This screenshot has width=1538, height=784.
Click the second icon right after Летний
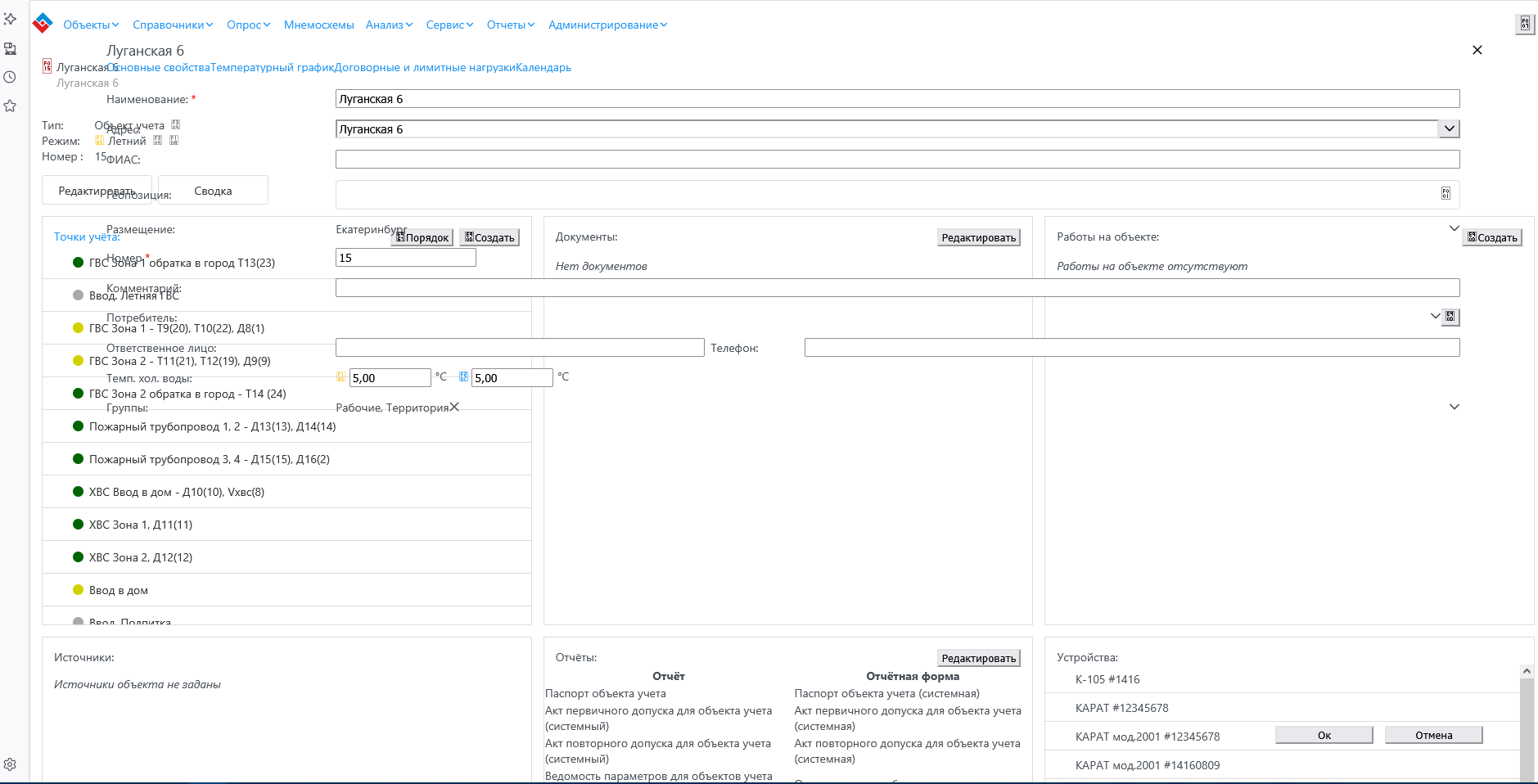[174, 141]
